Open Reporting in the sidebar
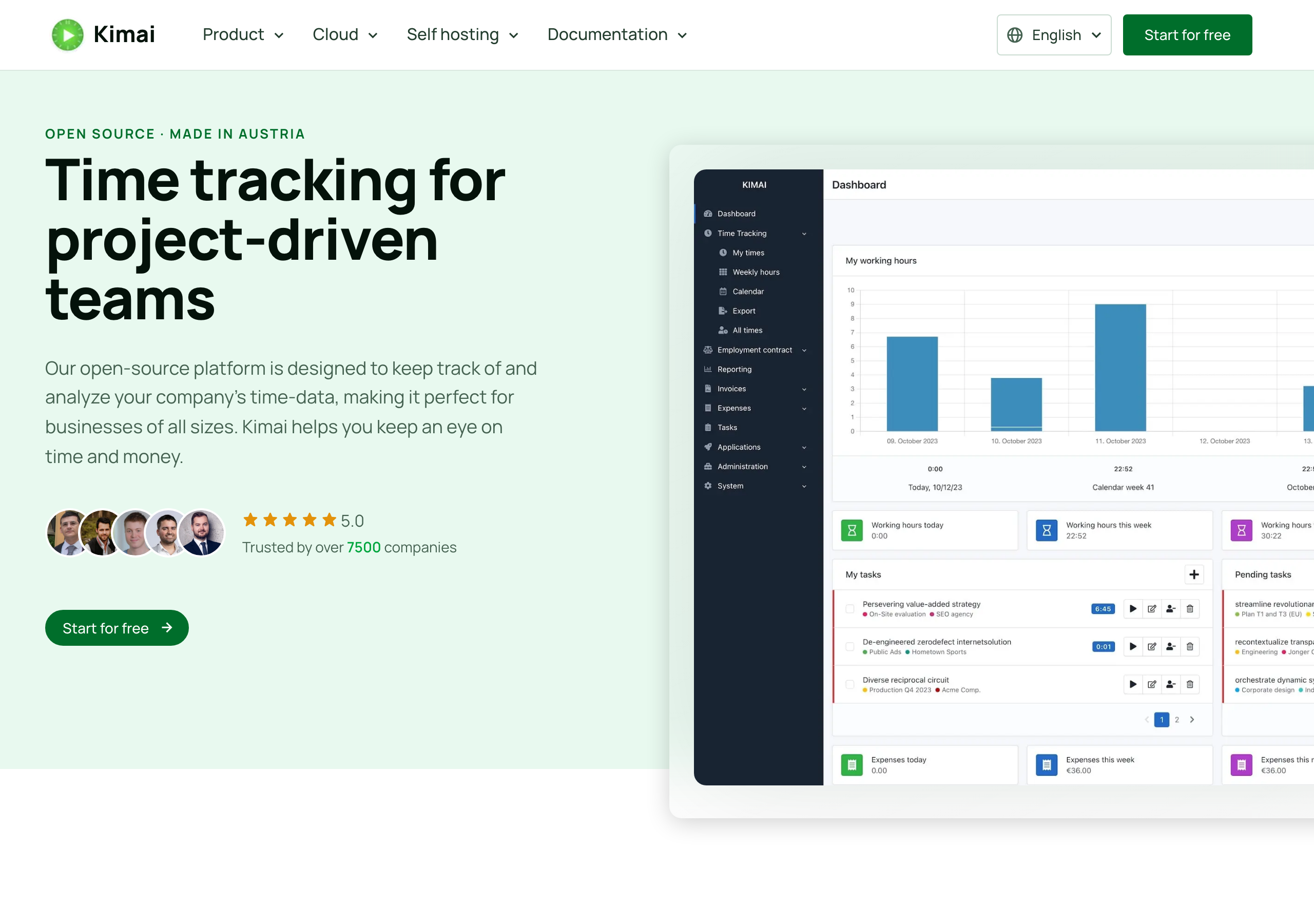This screenshot has height=924, width=1314. (755, 369)
